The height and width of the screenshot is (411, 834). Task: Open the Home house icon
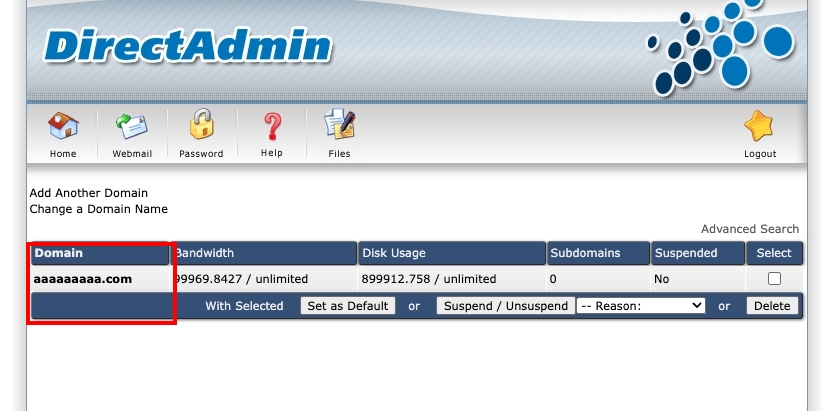tap(63, 126)
